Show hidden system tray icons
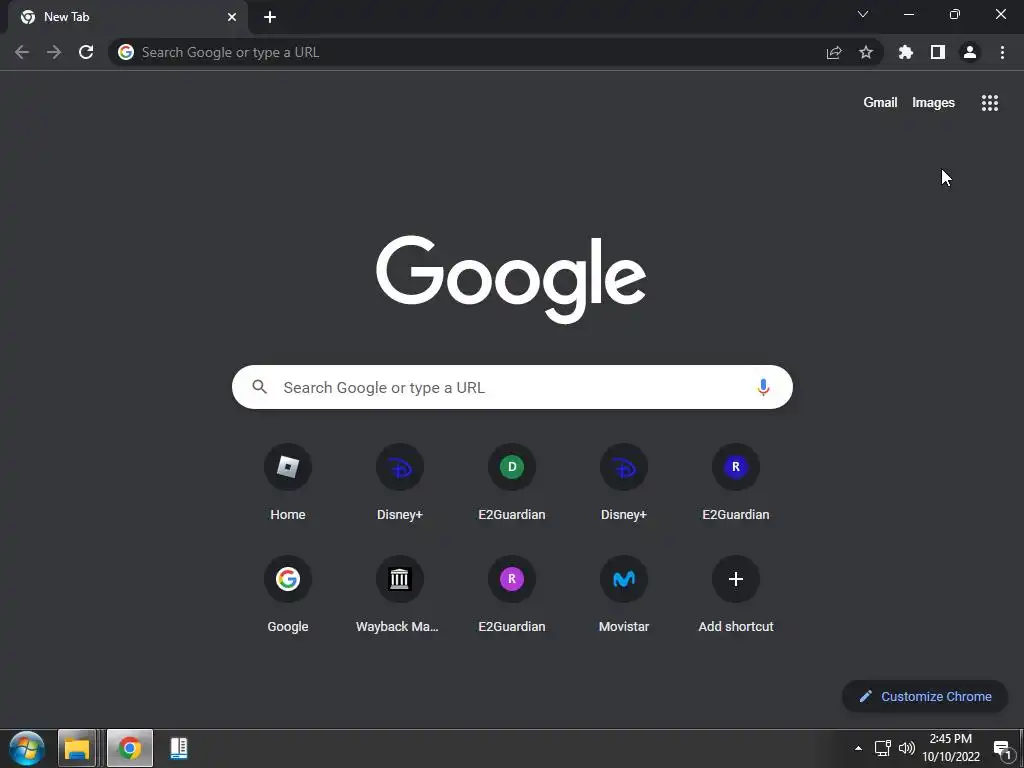The image size is (1024, 768). (x=858, y=748)
